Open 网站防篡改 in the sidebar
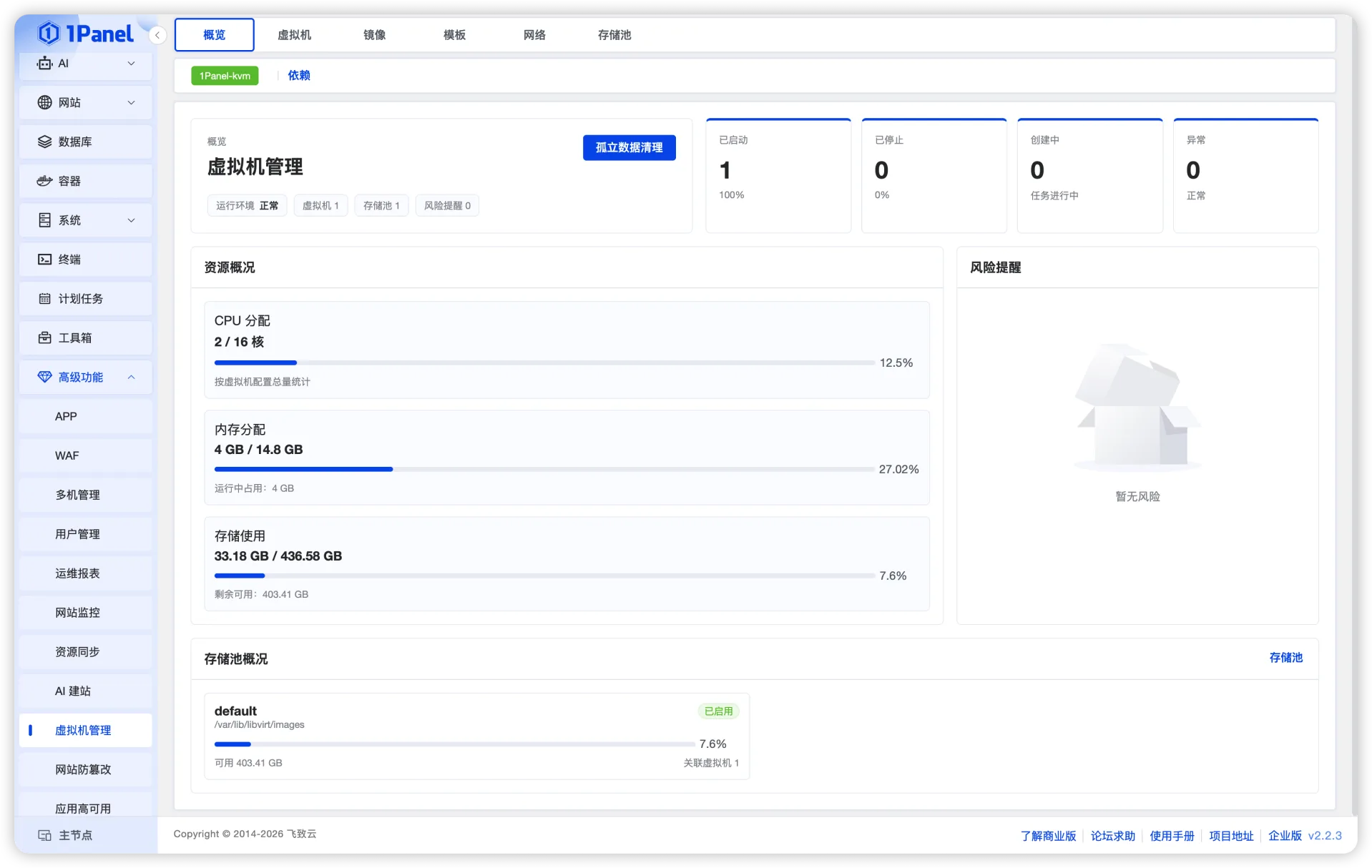Image resolution: width=1372 pixels, height=868 pixels. (x=85, y=769)
